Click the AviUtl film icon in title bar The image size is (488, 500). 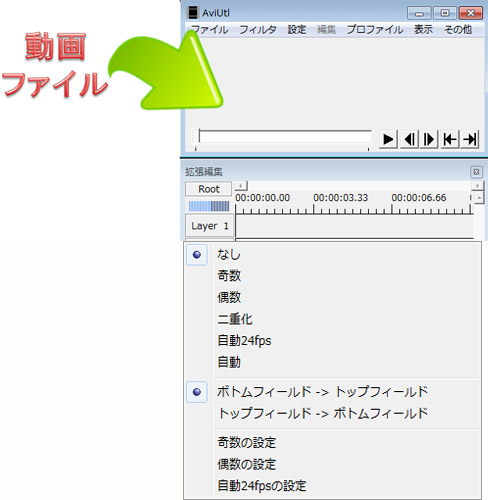click(193, 13)
